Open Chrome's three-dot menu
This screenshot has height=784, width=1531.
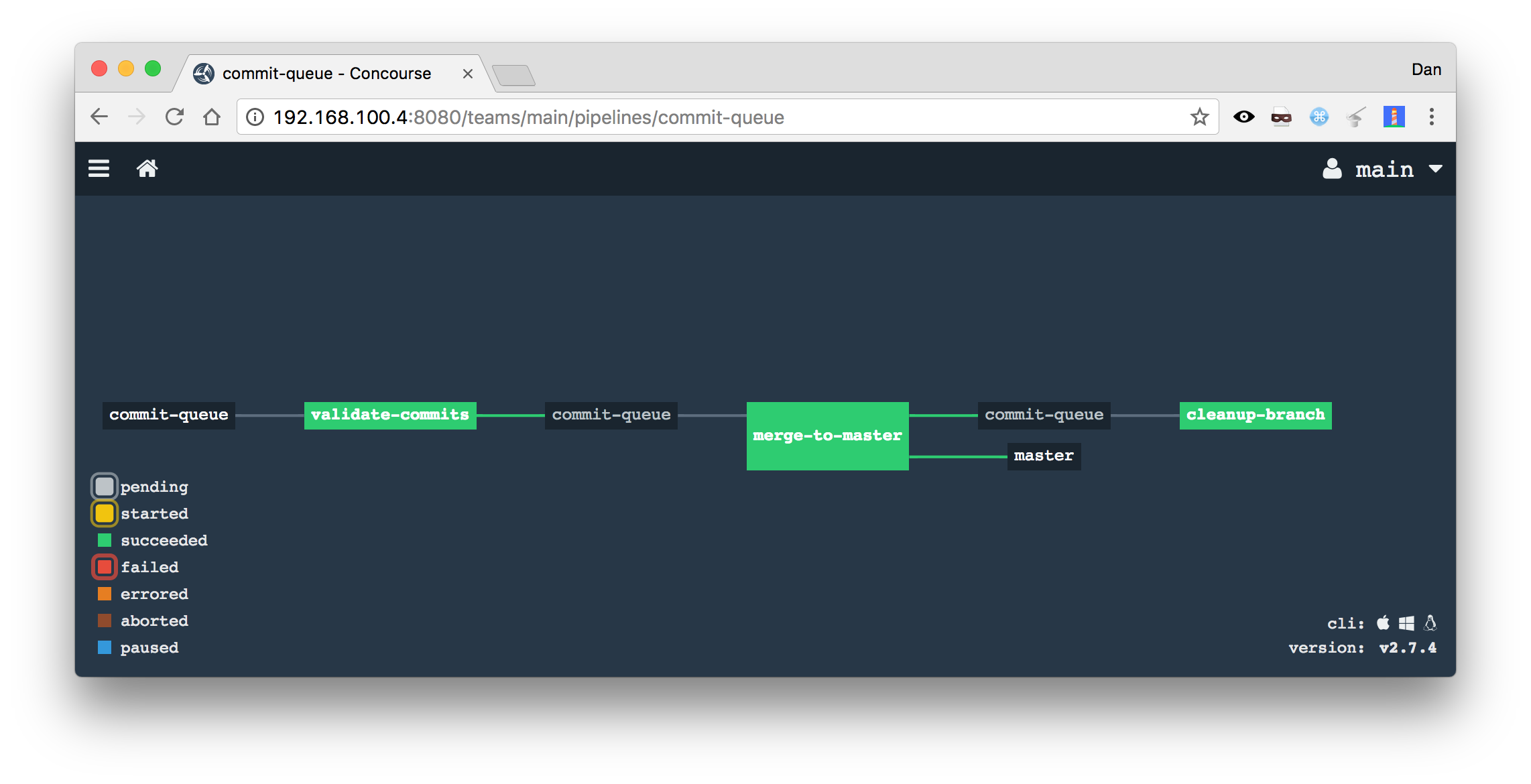1431,117
